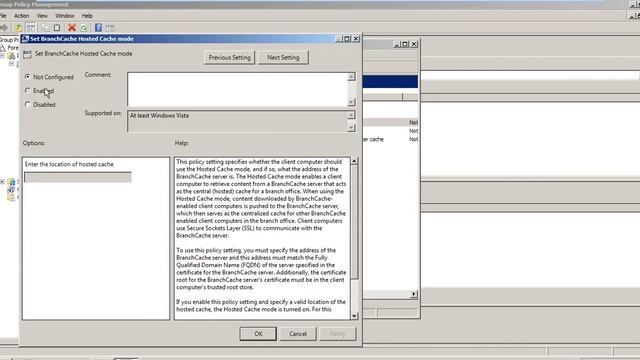Go to the Previous Setting

pyautogui.click(x=229, y=58)
